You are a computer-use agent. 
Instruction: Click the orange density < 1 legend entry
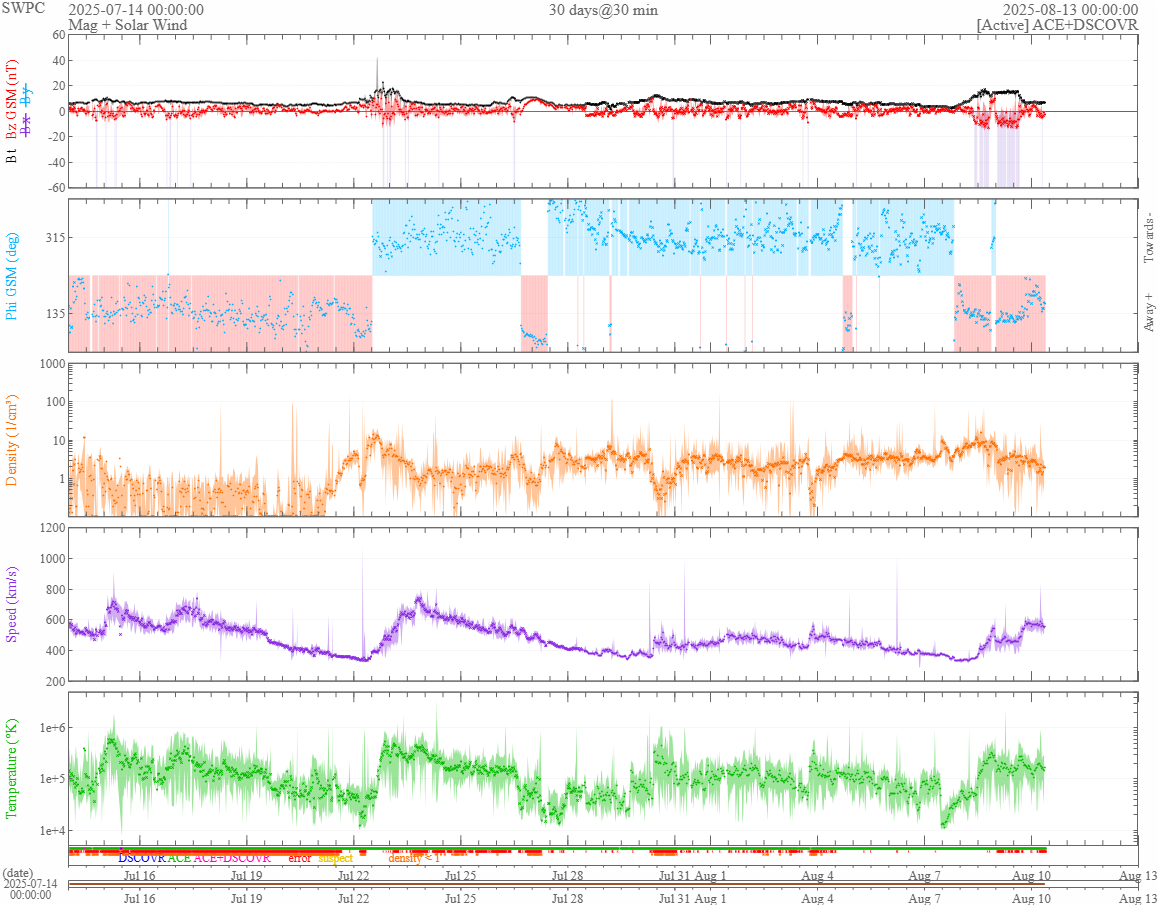pyautogui.click(x=414, y=858)
